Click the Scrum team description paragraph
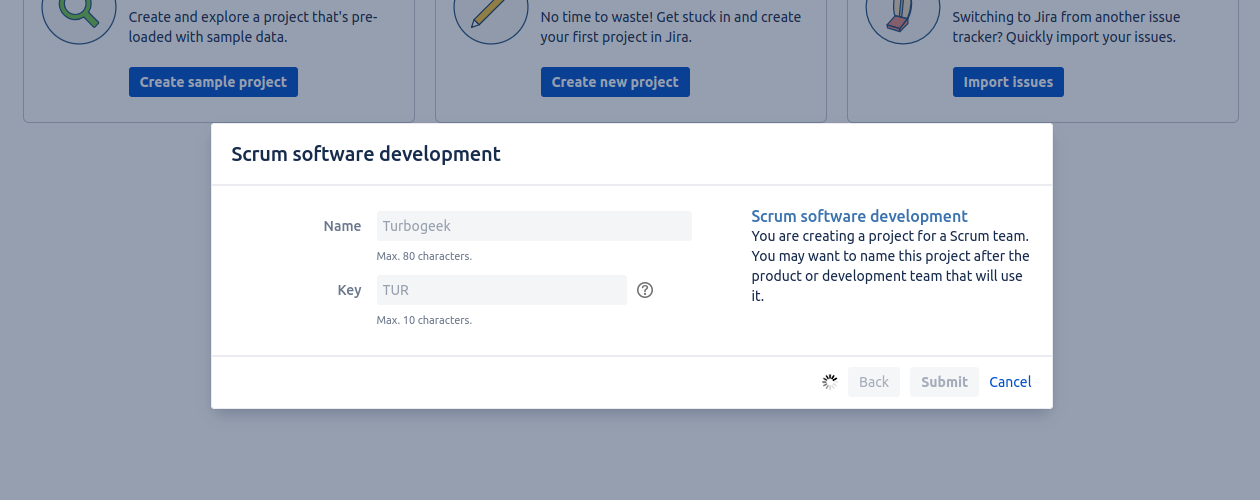 890,266
